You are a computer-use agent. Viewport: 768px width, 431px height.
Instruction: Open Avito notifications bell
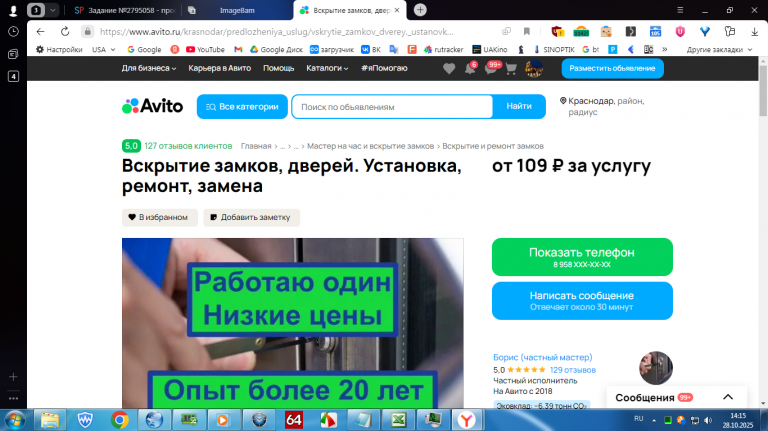click(x=470, y=69)
